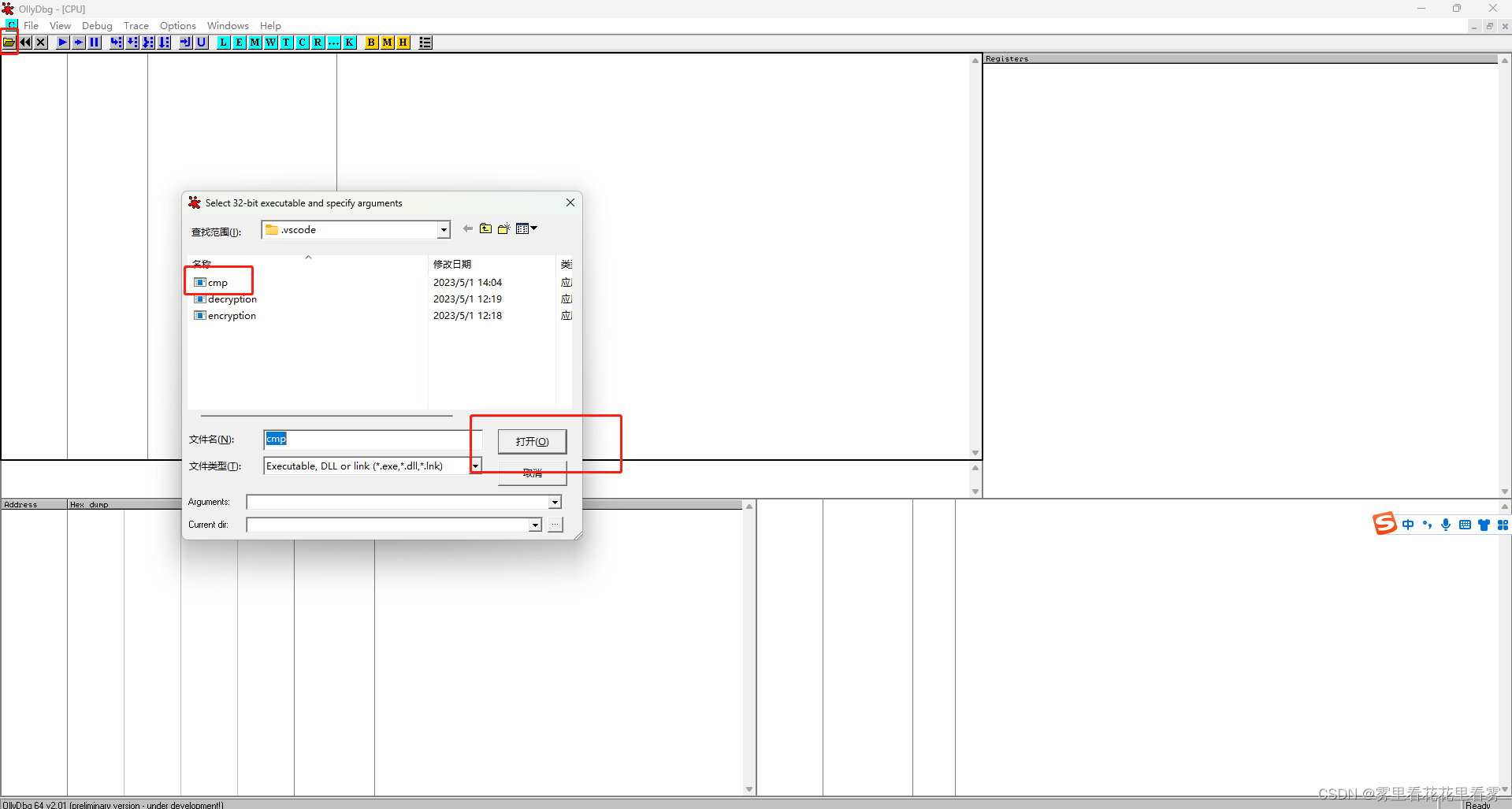1512x809 pixels.
Task: Open the Help menu
Action: pyautogui.click(x=270, y=26)
